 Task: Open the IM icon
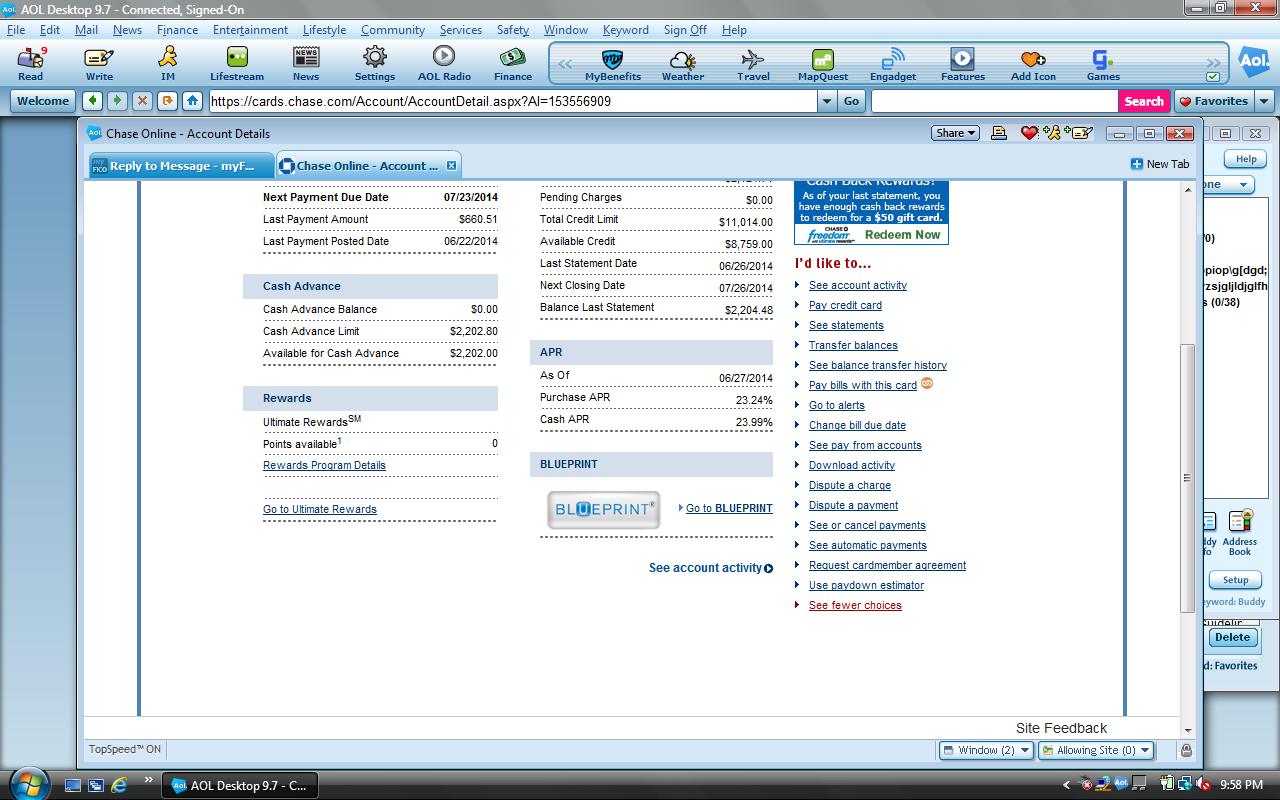point(168,64)
